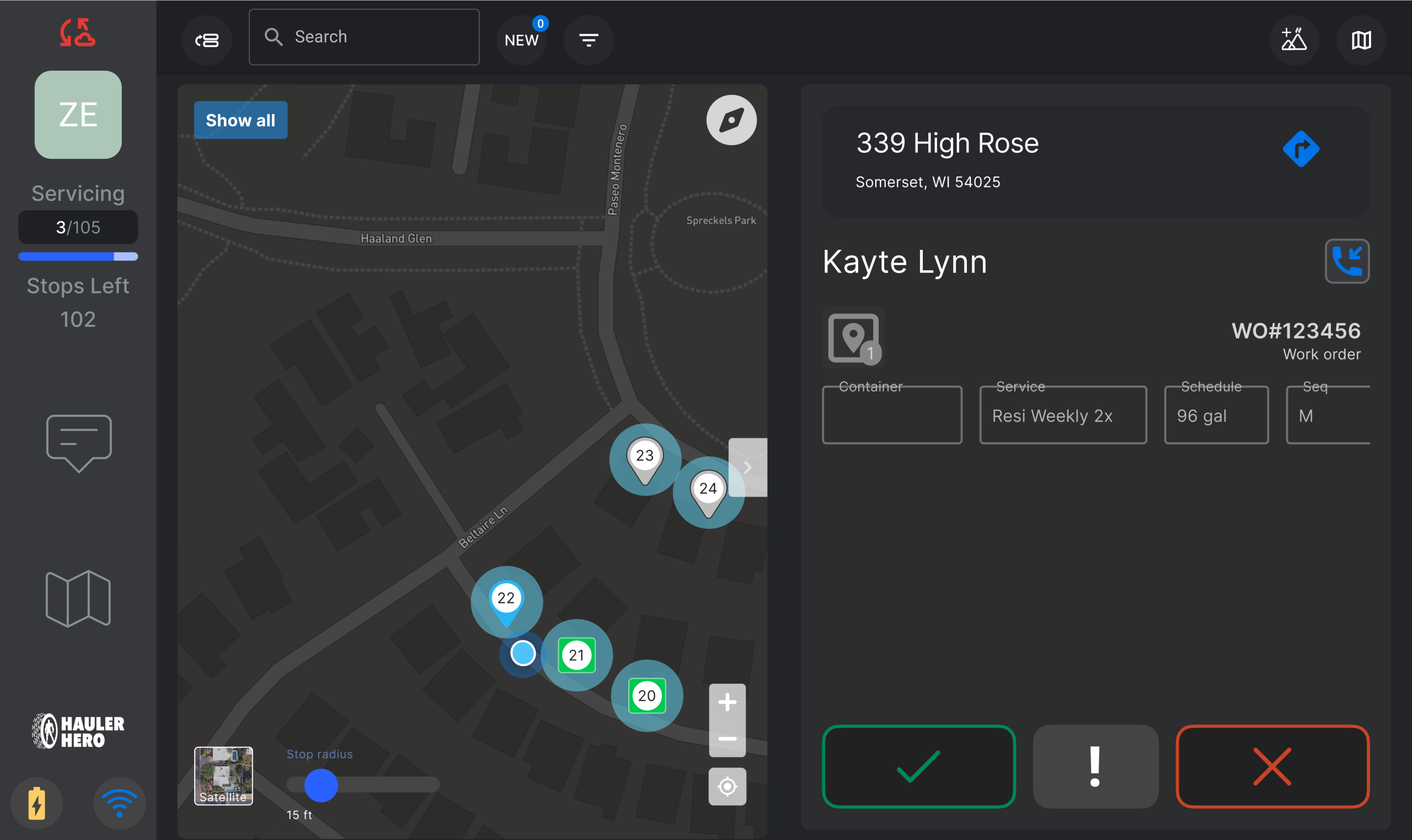Toggle the map view icon at top right

click(x=1361, y=40)
